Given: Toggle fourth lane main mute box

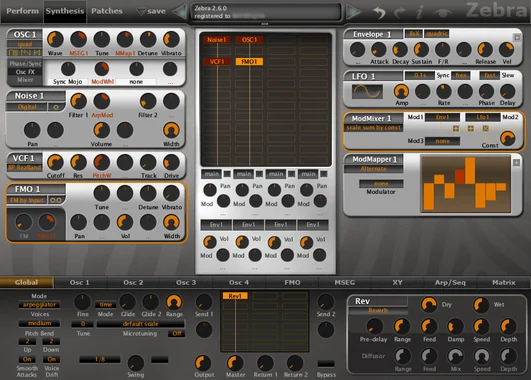Looking at the screenshot, I should click(324, 174).
